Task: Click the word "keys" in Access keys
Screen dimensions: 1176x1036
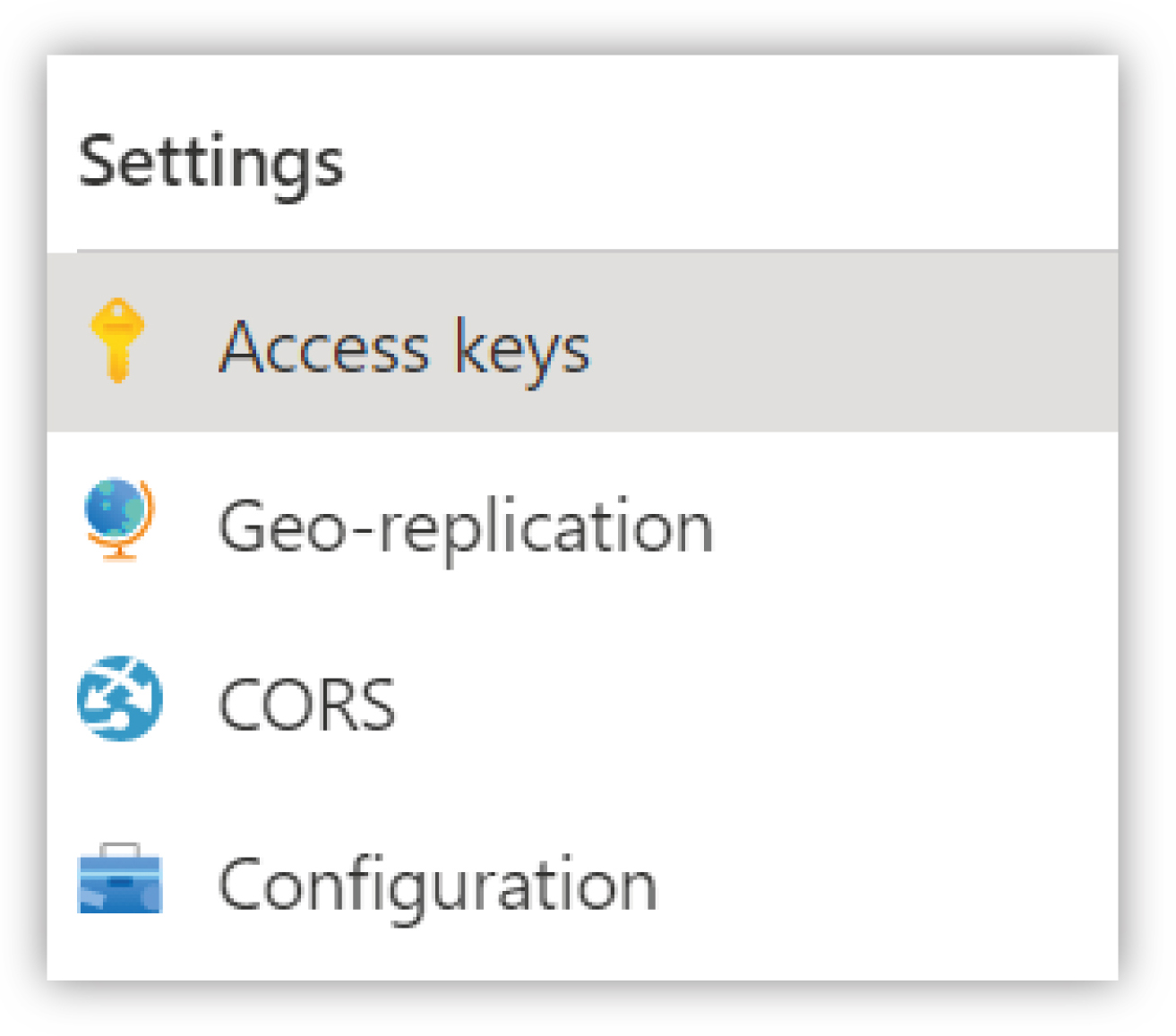Action: [522, 349]
